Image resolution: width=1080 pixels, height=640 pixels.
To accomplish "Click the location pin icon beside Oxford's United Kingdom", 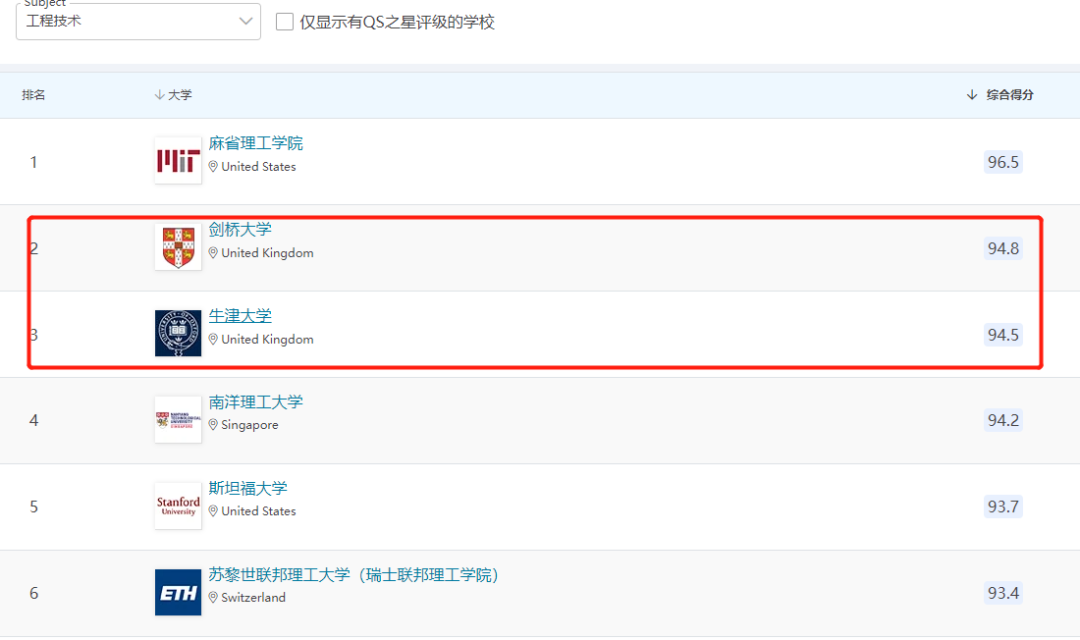I will tap(214, 339).
